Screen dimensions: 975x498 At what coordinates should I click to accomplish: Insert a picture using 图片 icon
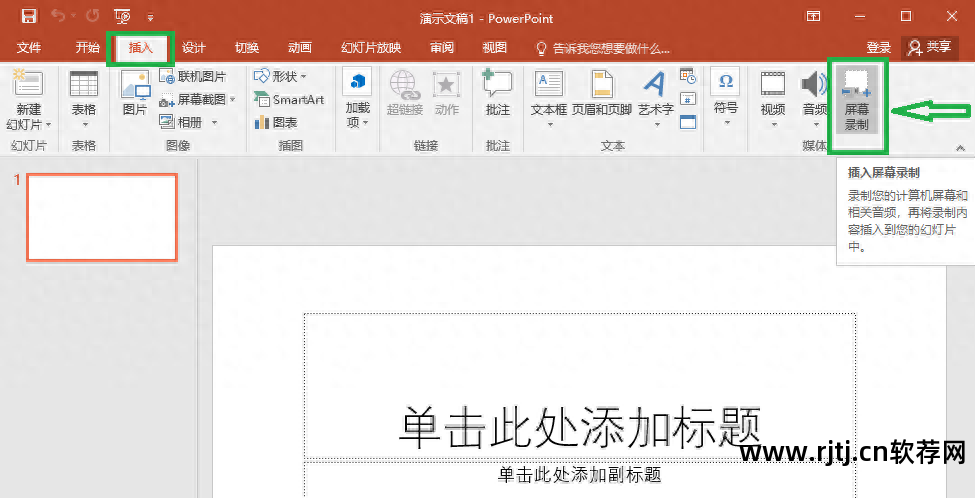pyautogui.click(x=134, y=95)
